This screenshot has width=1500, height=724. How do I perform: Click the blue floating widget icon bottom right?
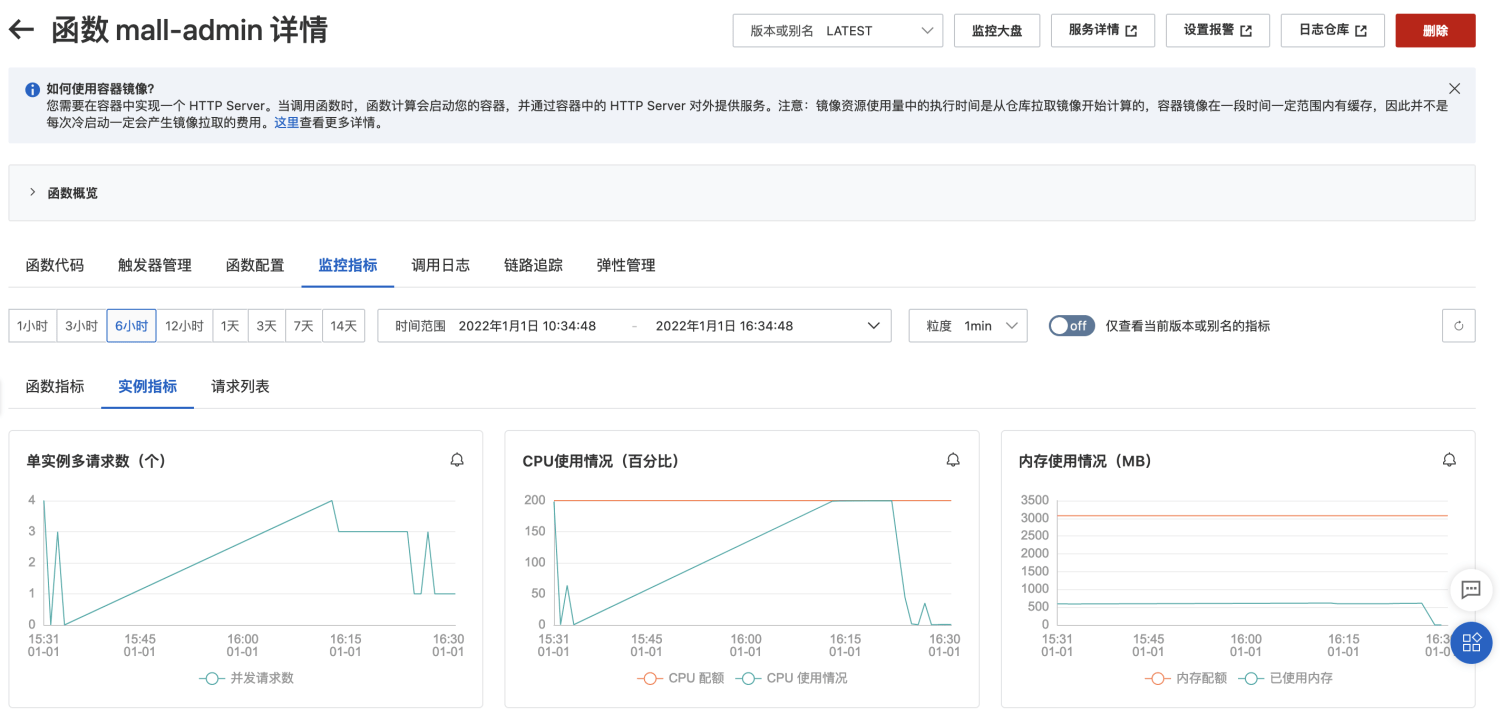pos(1471,643)
